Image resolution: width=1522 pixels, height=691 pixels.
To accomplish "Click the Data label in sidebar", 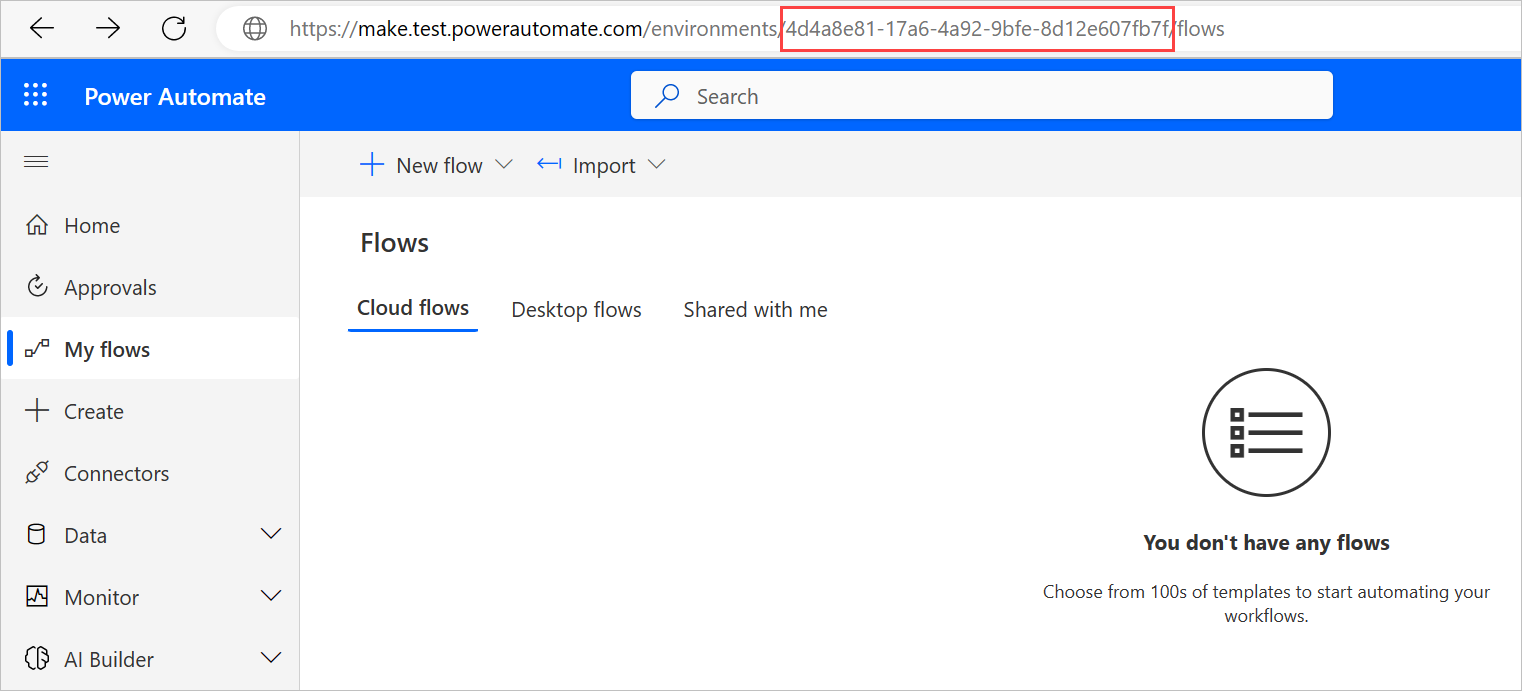I will 85,536.
